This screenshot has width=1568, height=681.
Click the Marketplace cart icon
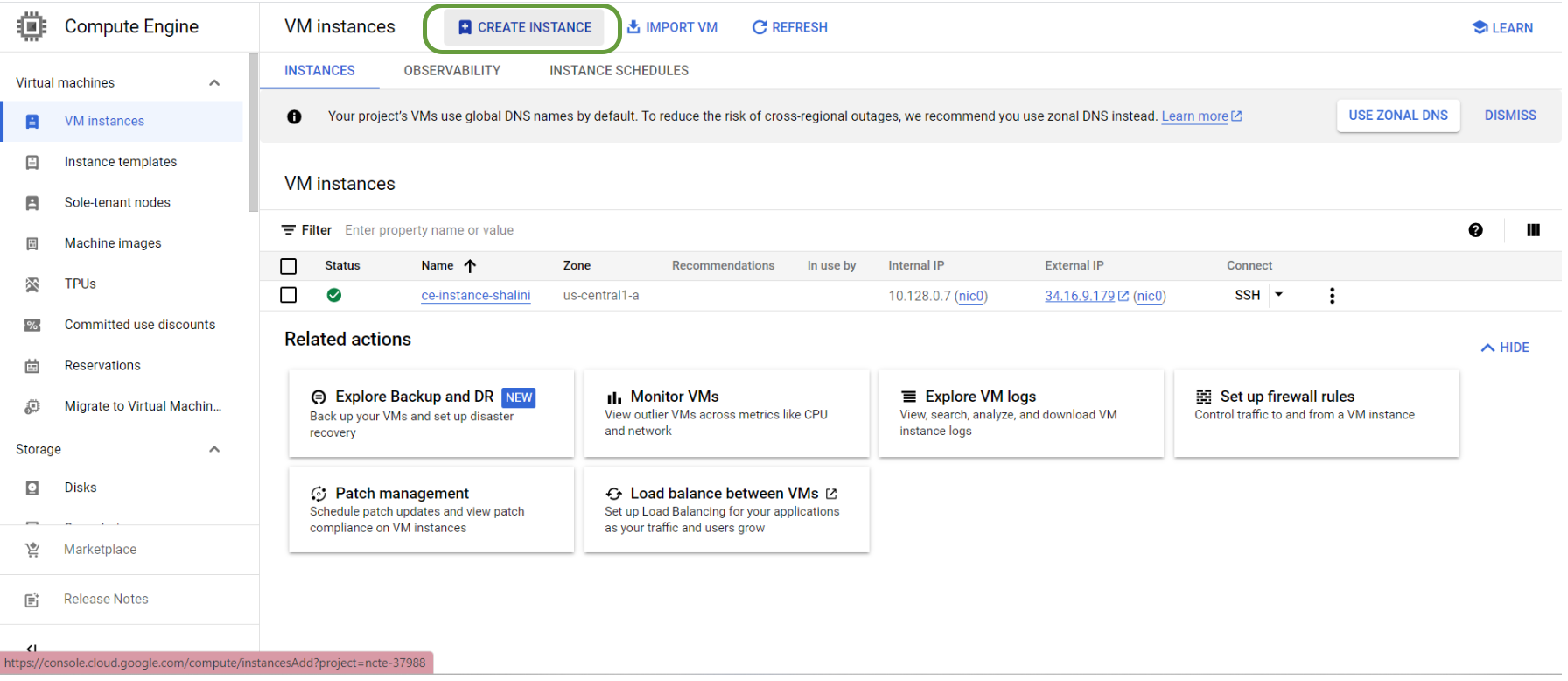(32, 550)
